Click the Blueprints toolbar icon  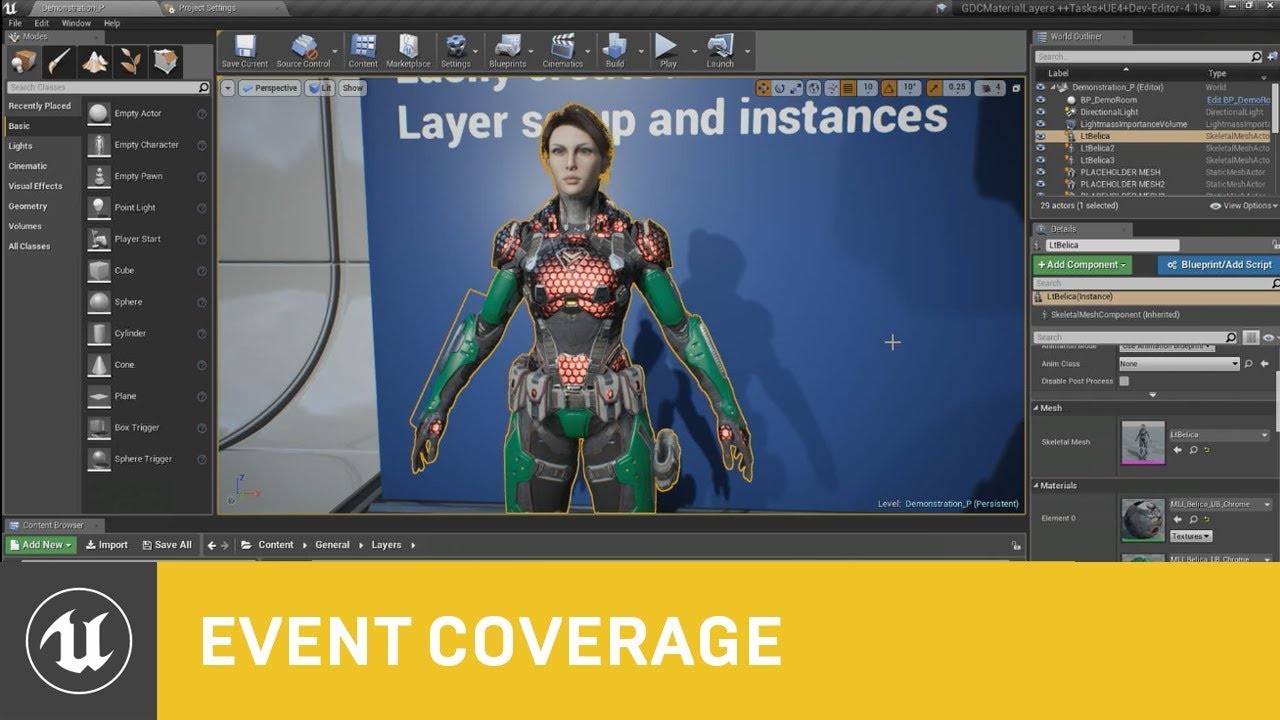pyautogui.click(x=508, y=50)
